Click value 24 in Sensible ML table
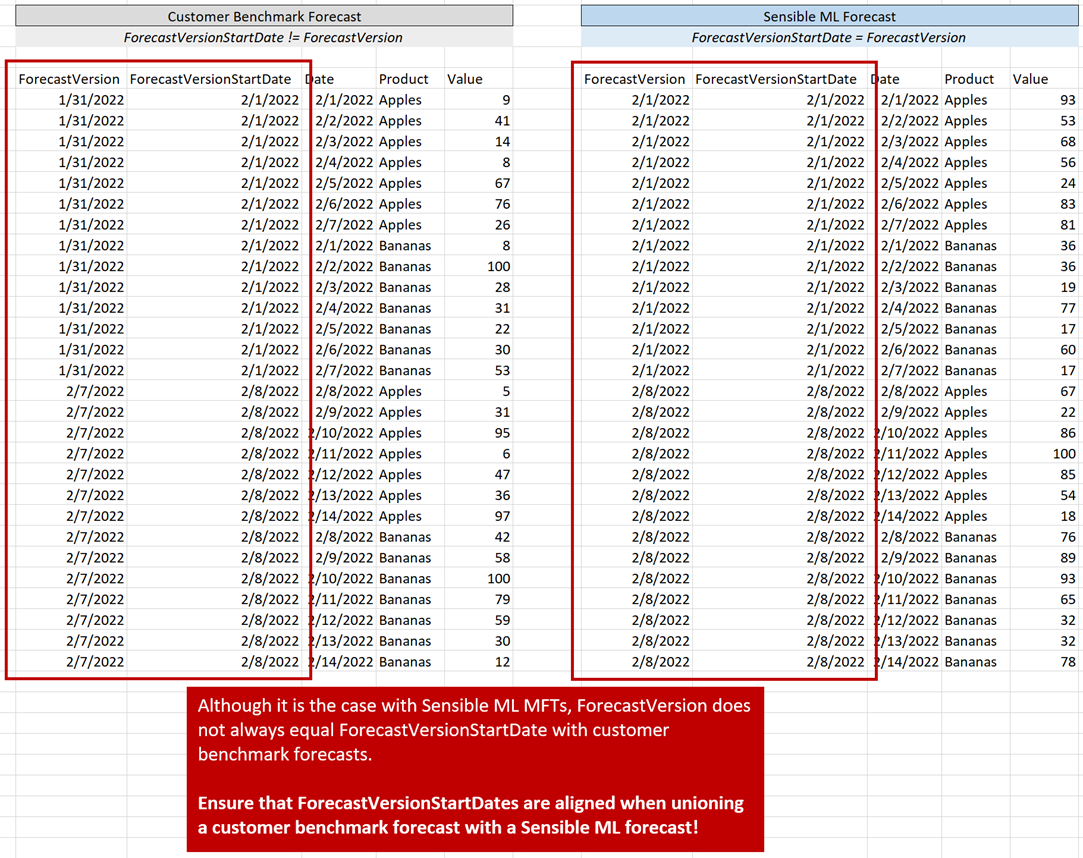1083x858 pixels. click(1068, 183)
